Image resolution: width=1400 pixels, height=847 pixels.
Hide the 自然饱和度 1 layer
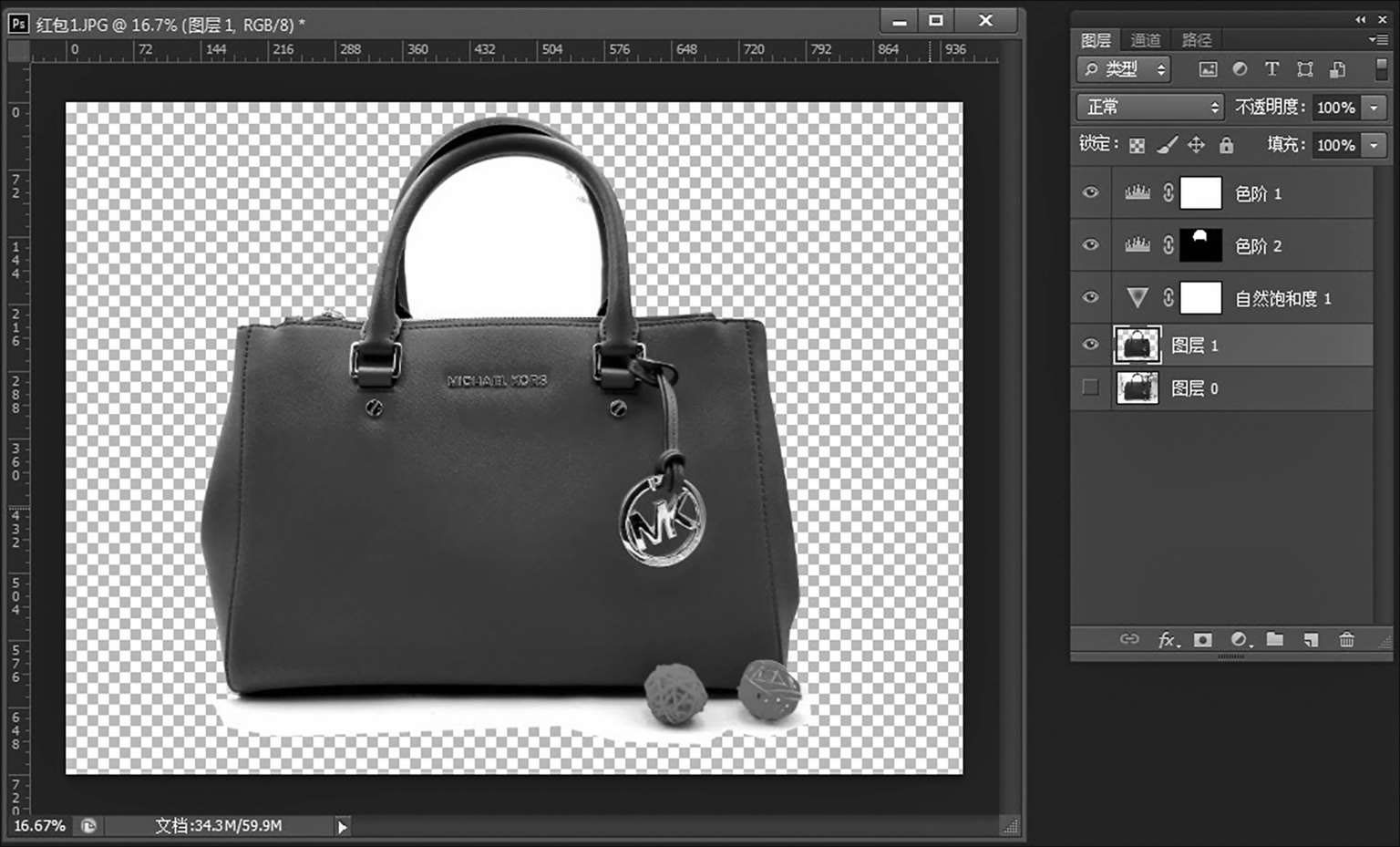[1090, 297]
